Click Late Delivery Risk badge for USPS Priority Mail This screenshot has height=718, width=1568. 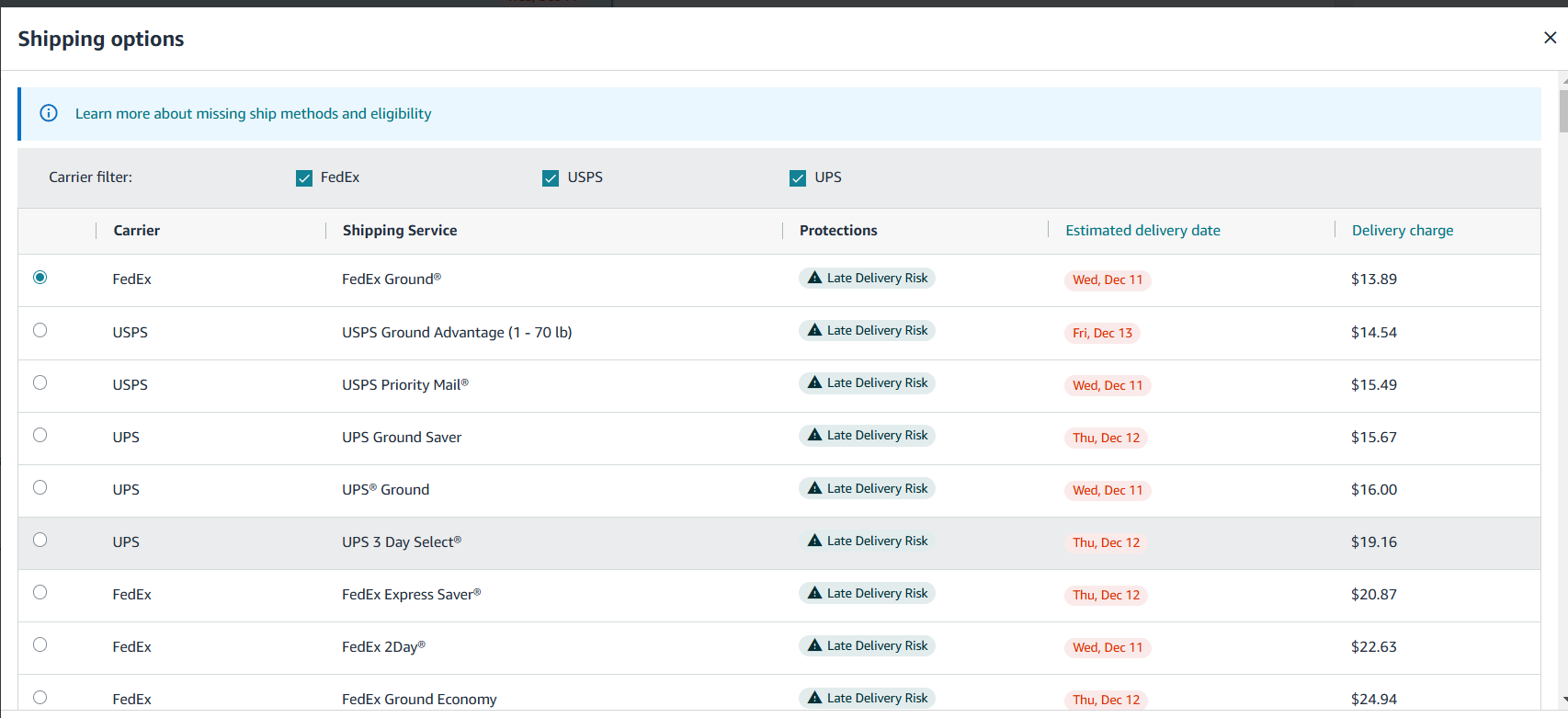tap(867, 383)
